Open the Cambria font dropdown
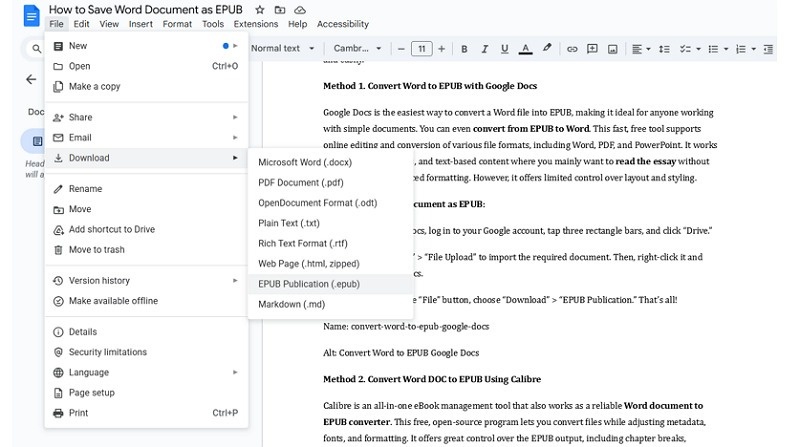800x447 pixels. [x=357, y=48]
